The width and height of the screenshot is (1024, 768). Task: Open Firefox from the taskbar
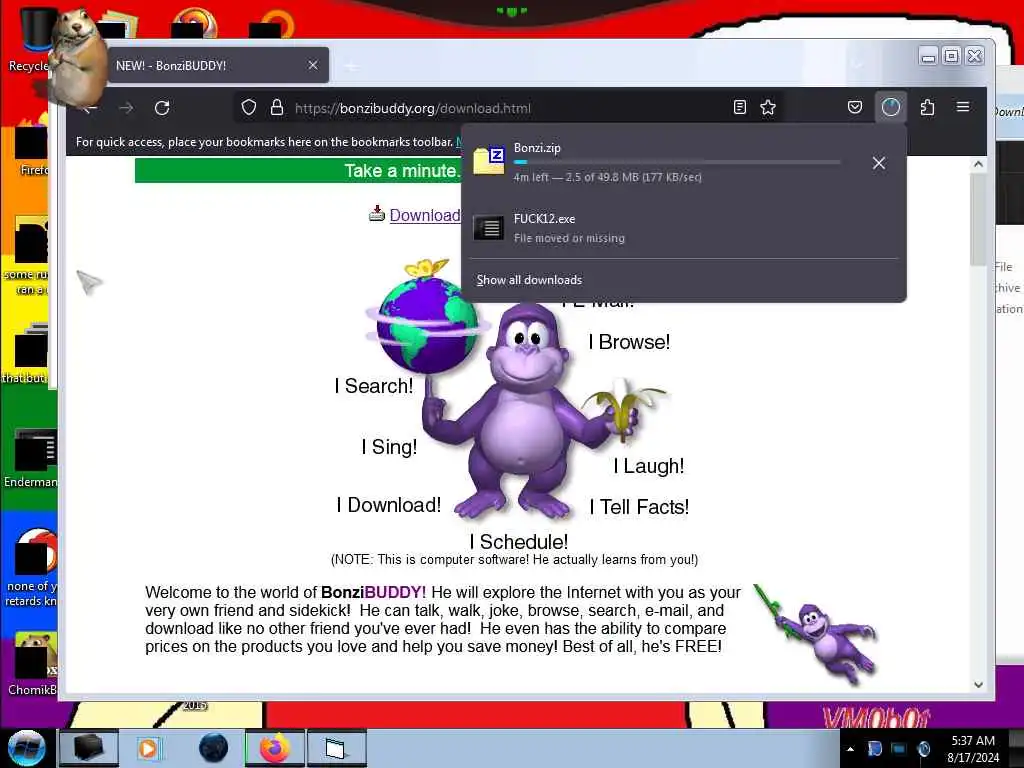275,748
